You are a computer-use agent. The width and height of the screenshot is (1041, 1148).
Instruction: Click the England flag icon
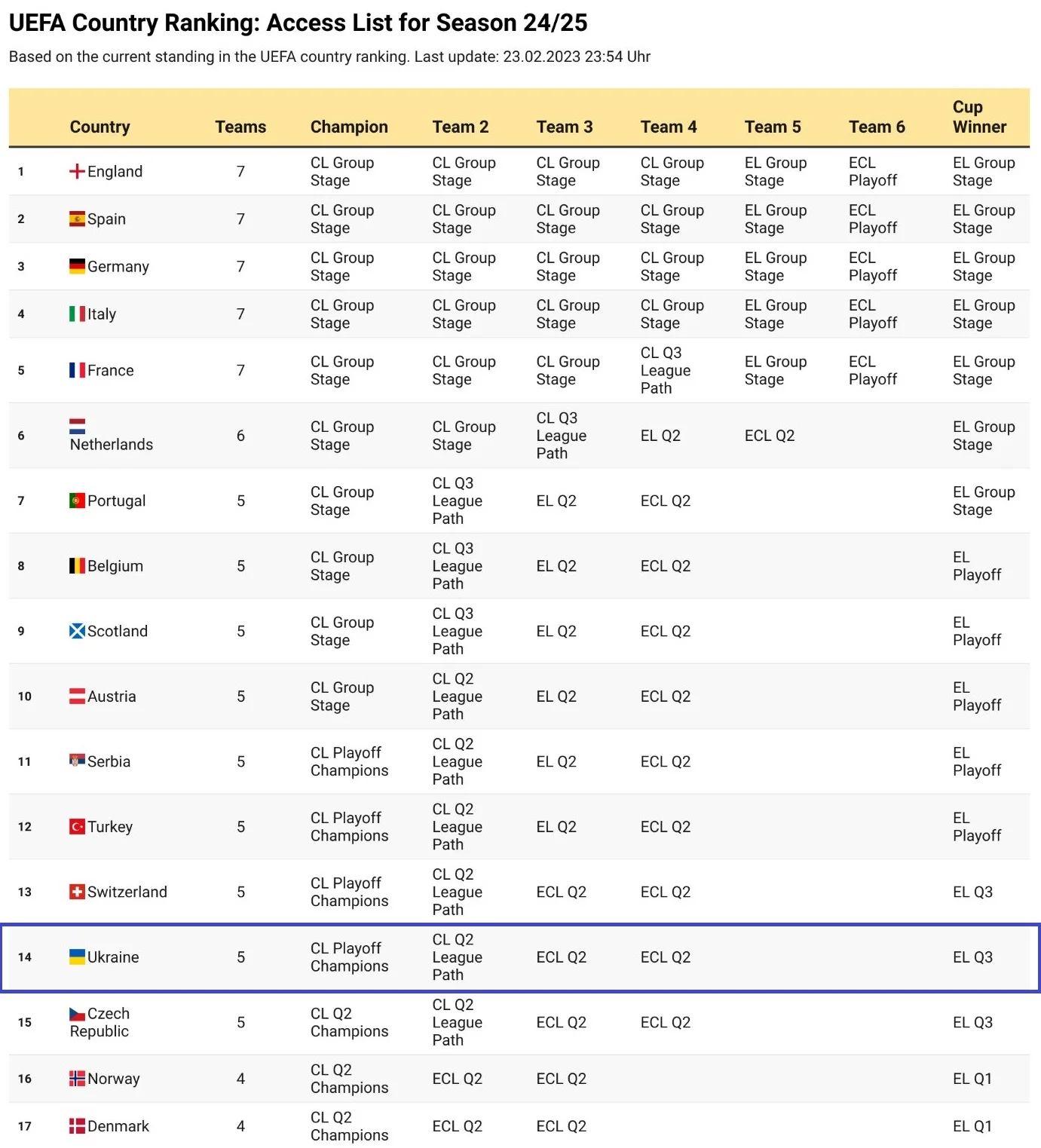[77, 172]
